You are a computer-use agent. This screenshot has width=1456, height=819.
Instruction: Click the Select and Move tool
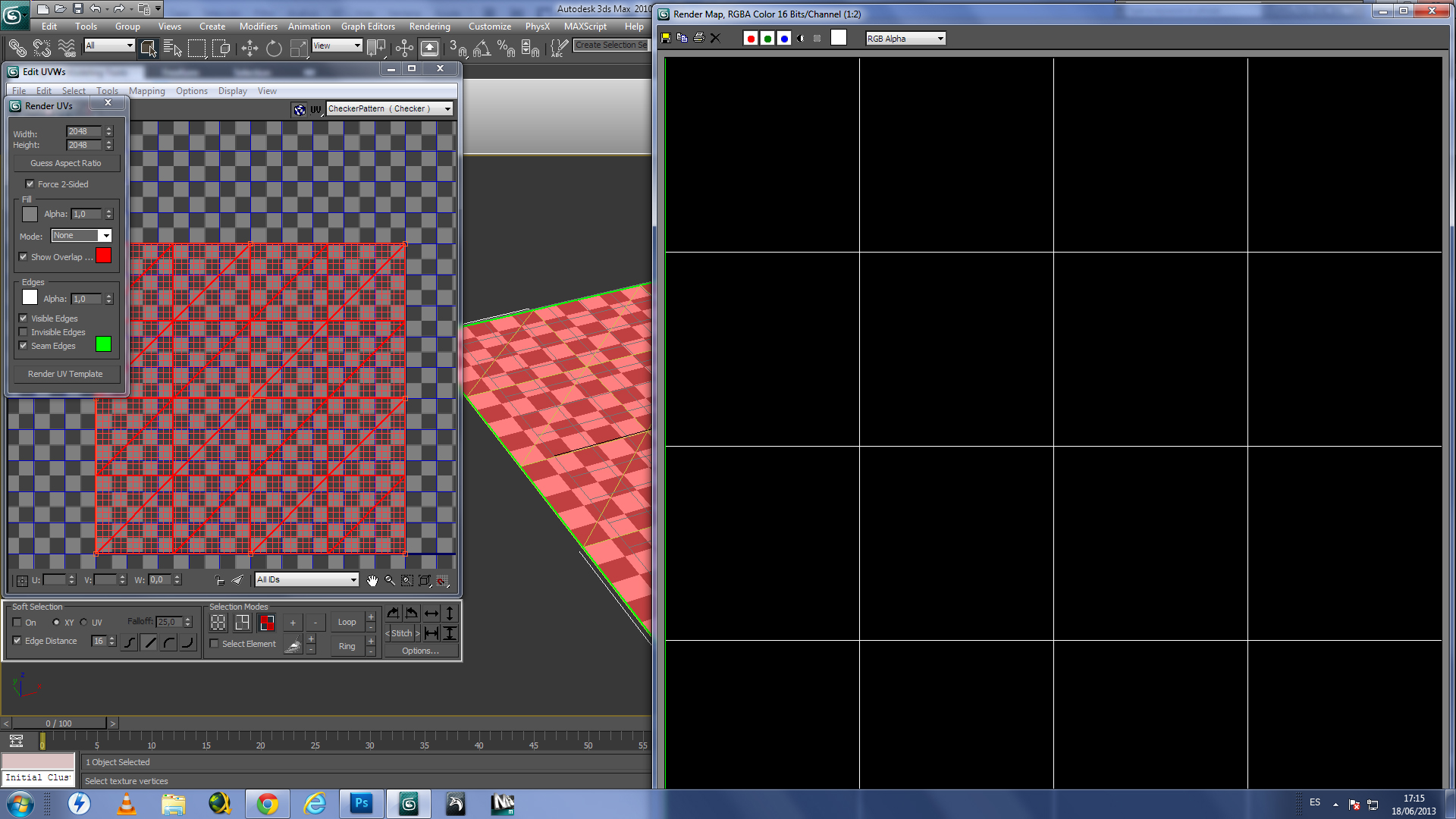(x=249, y=49)
